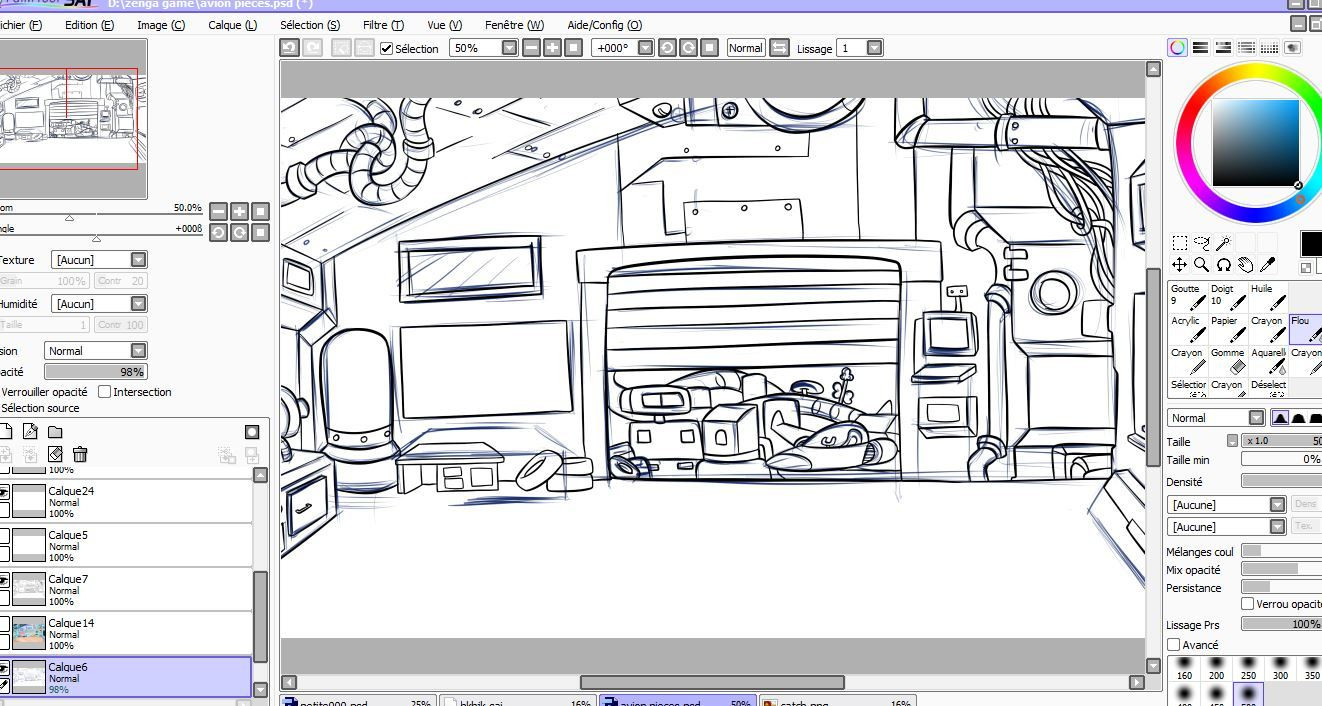Open the Sélection menu
The width and height of the screenshot is (1322, 706).
click(x=310, y=25)
